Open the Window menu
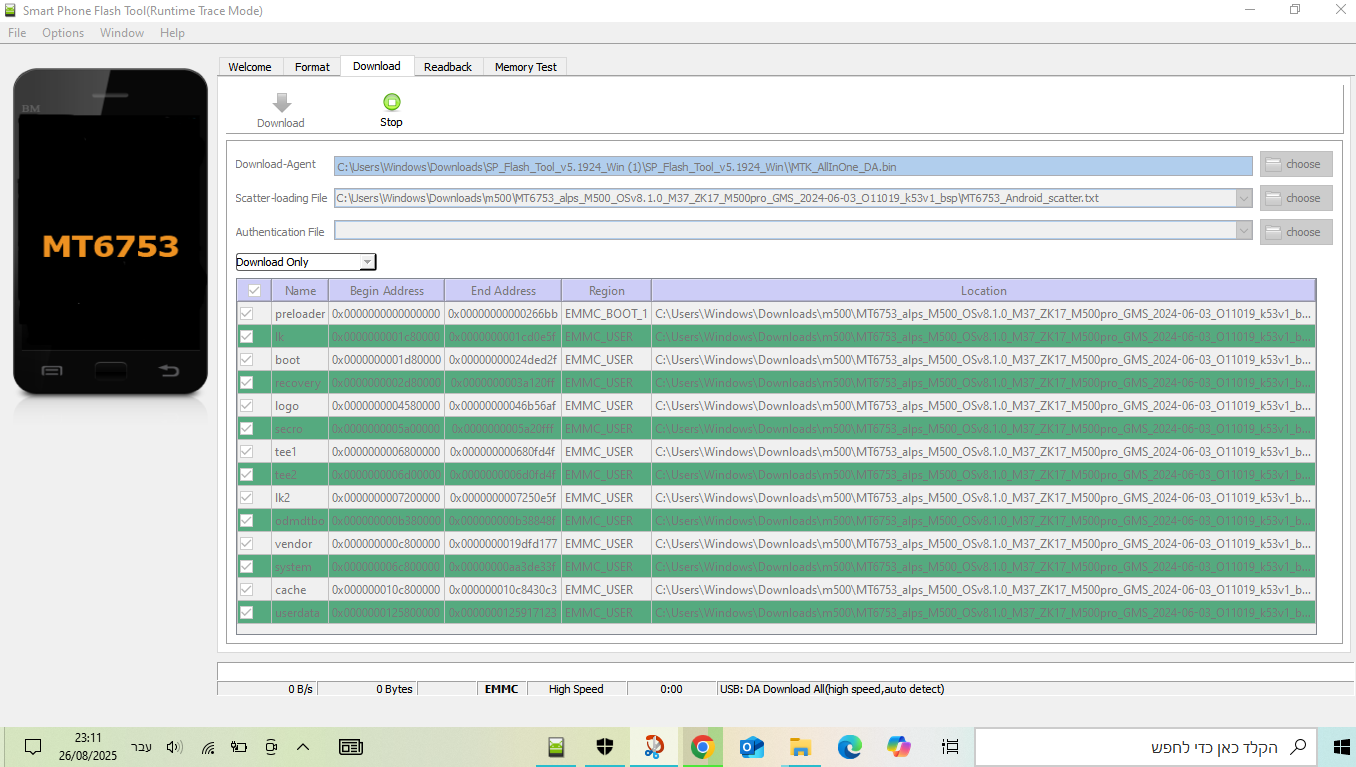 [122, 33]
